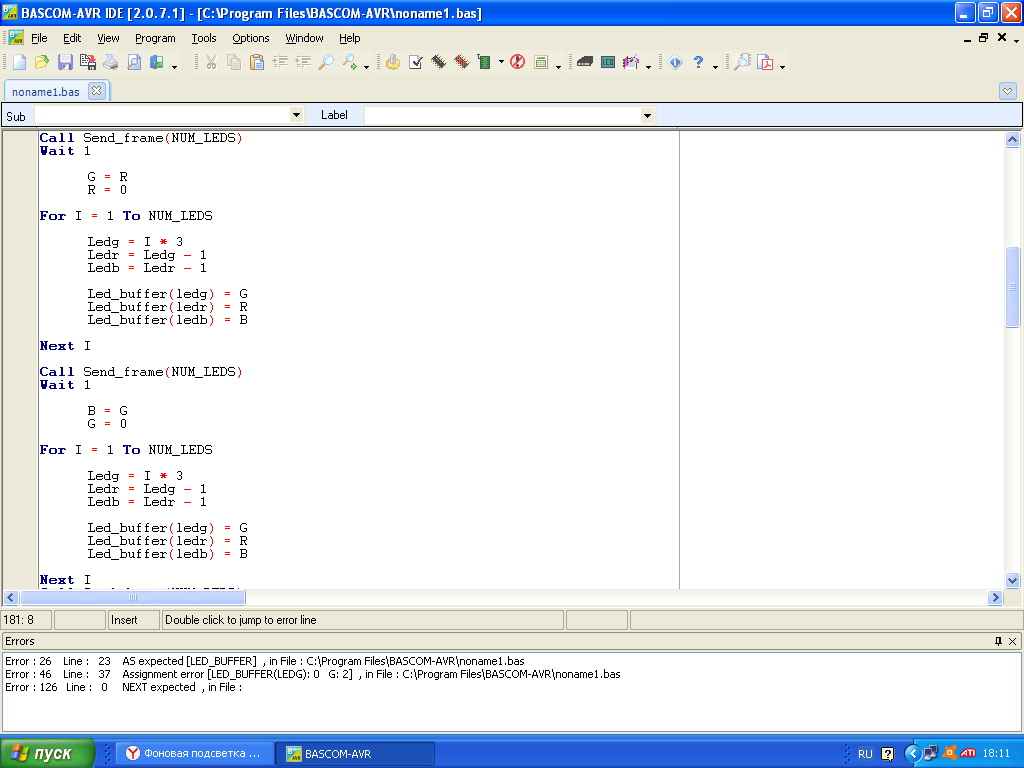Open the tab list dropdown arrow
Image resolution: width=1024 pixels, height=768 pixels.
1007,91
